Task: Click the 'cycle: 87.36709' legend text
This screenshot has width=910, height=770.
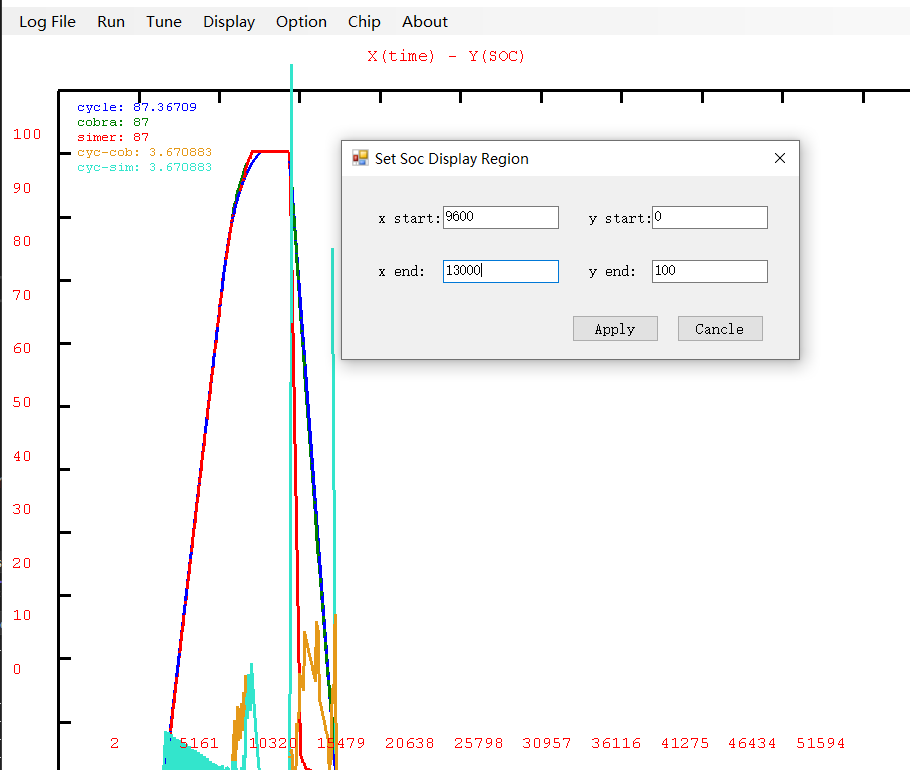Action: tap(137, 107)
